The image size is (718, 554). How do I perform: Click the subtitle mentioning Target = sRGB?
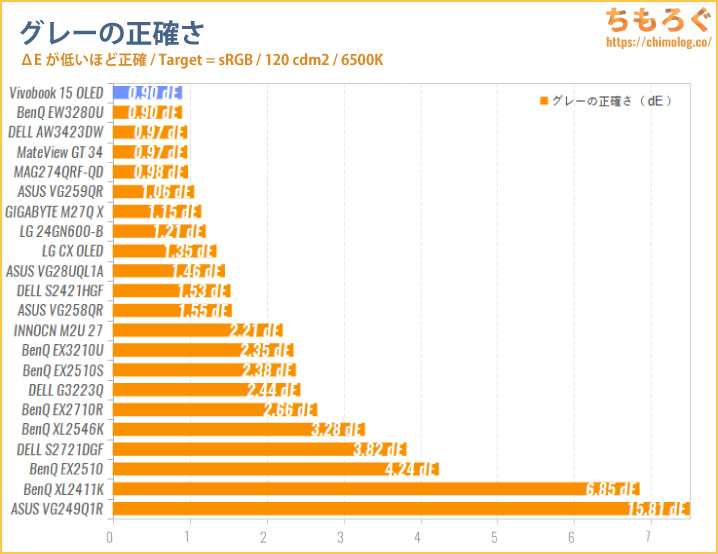pyautogui.click(x=202, y=60)
